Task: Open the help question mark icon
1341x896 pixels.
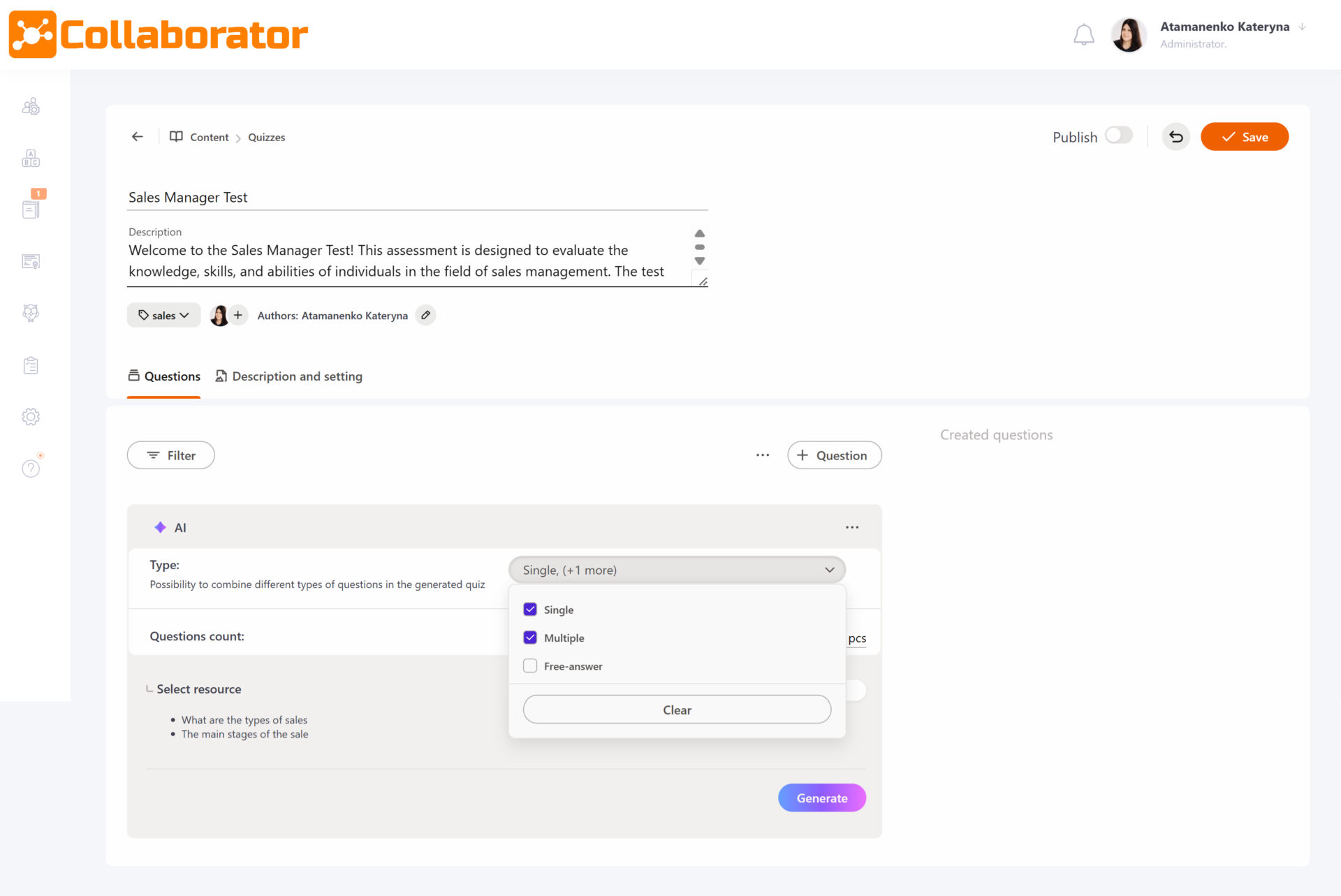Action: (x=31, y=468)
